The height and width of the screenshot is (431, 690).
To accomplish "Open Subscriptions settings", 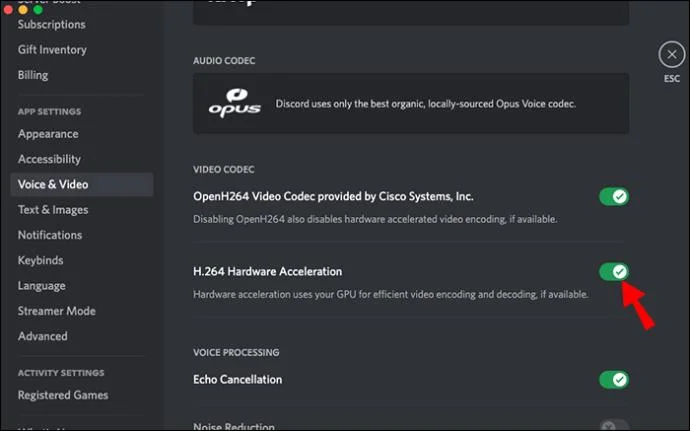I will (x=52, y=24).
